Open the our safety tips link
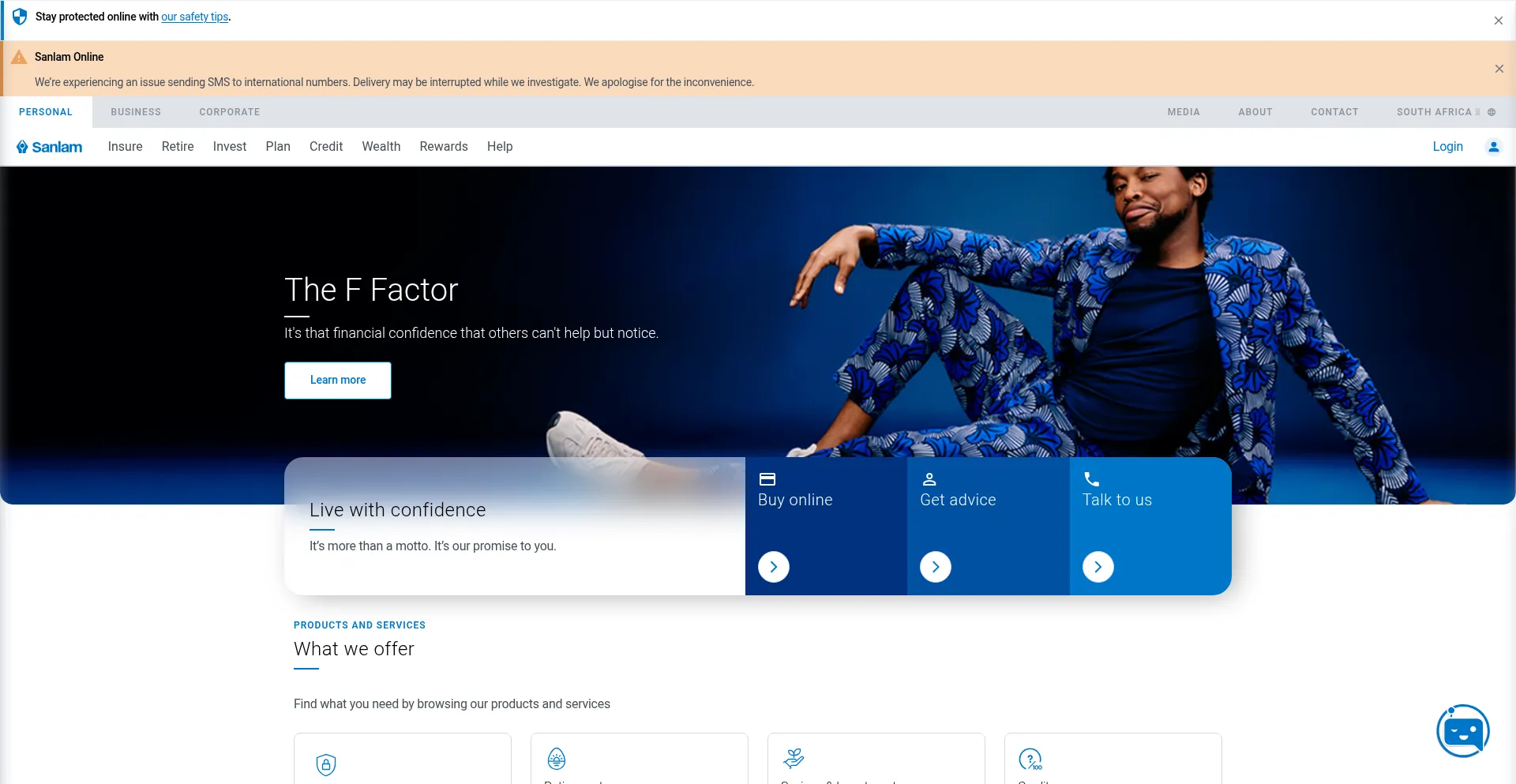Image resolution: width=1516 pixels, height=784 pixels. point(195,17)
